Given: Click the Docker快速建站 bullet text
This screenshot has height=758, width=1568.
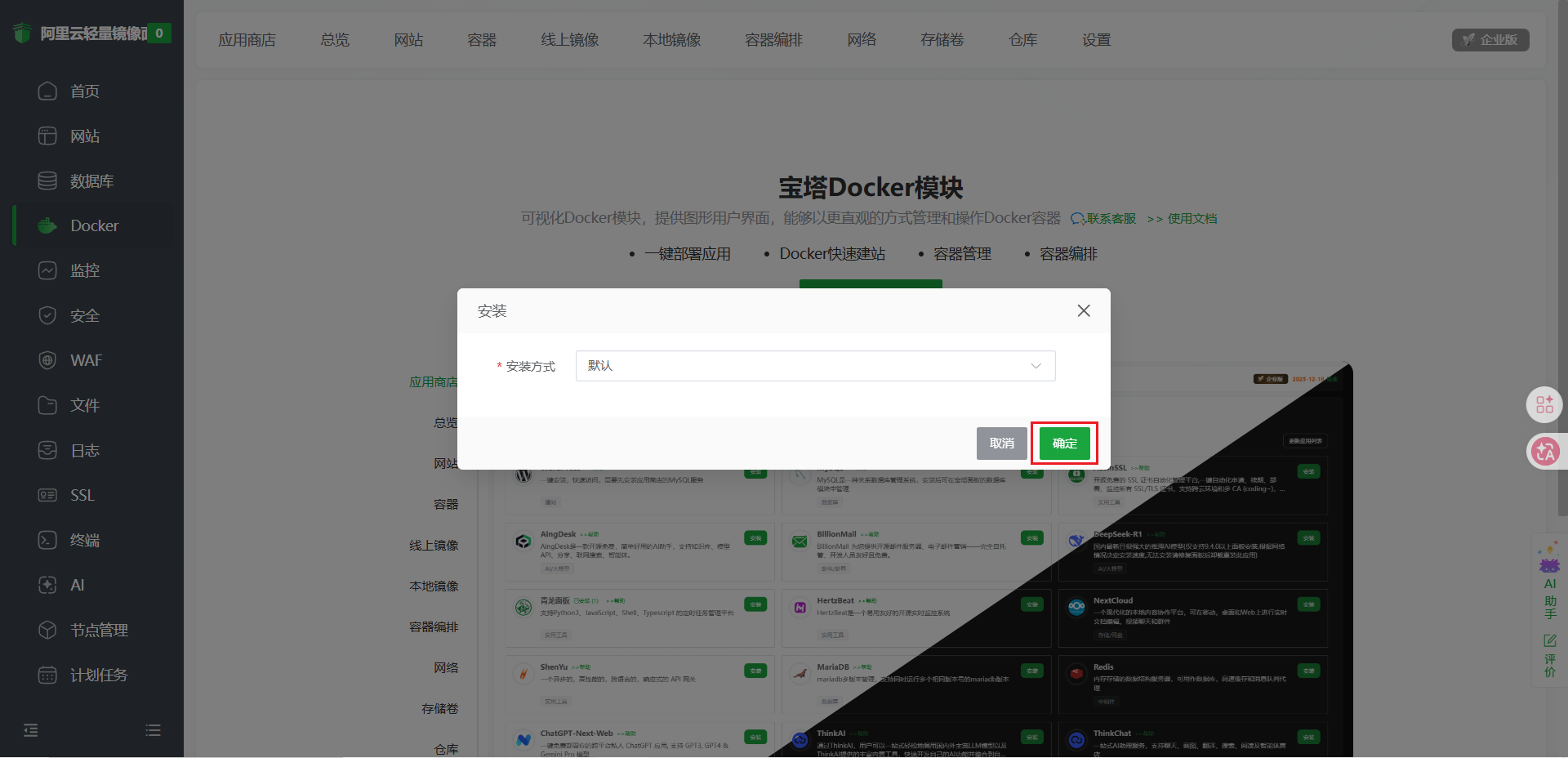Looking at the screenshot, I should click(832, 254).
